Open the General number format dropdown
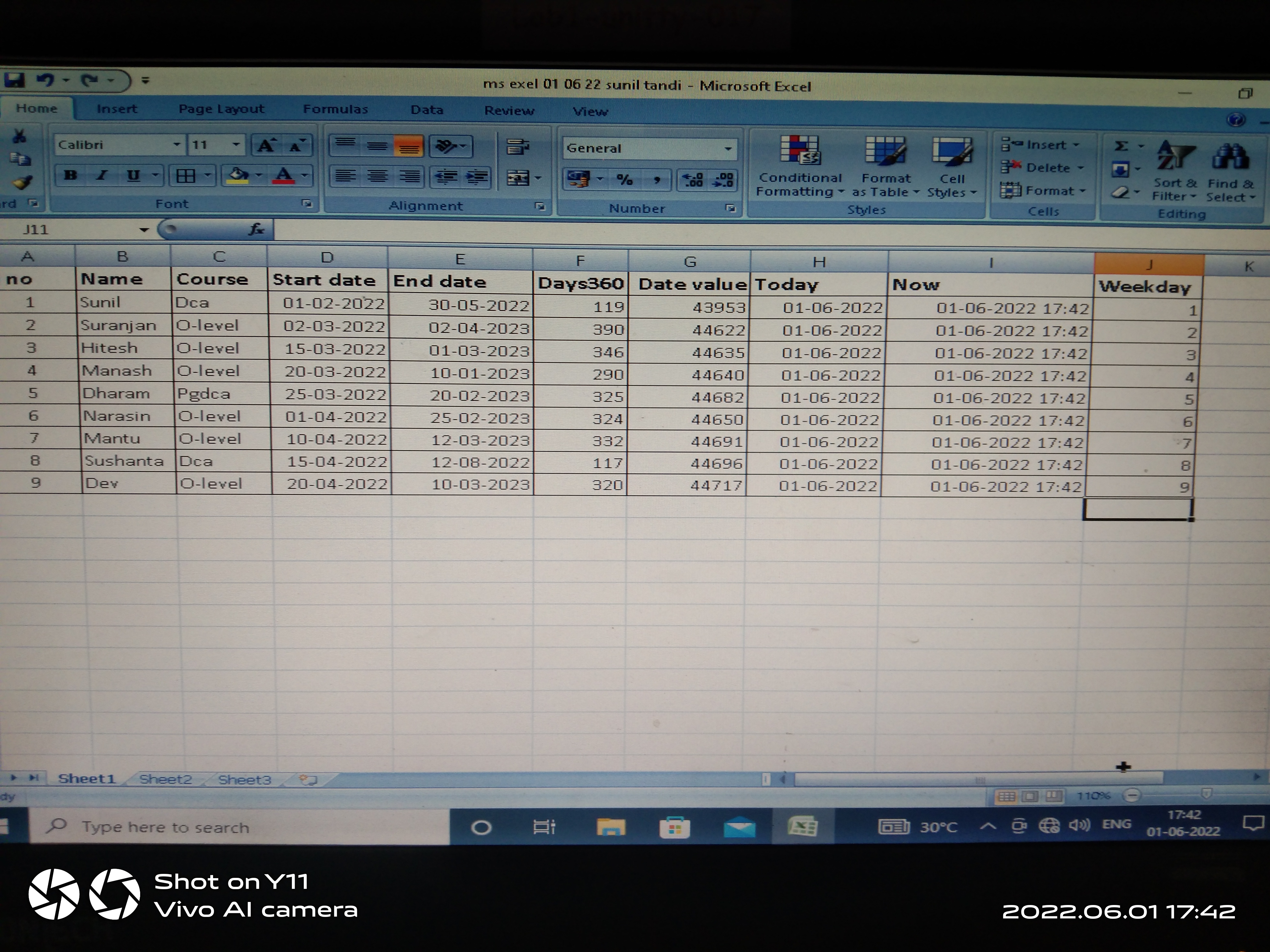This screenshot has height=952, width=1270. point(728,149)
